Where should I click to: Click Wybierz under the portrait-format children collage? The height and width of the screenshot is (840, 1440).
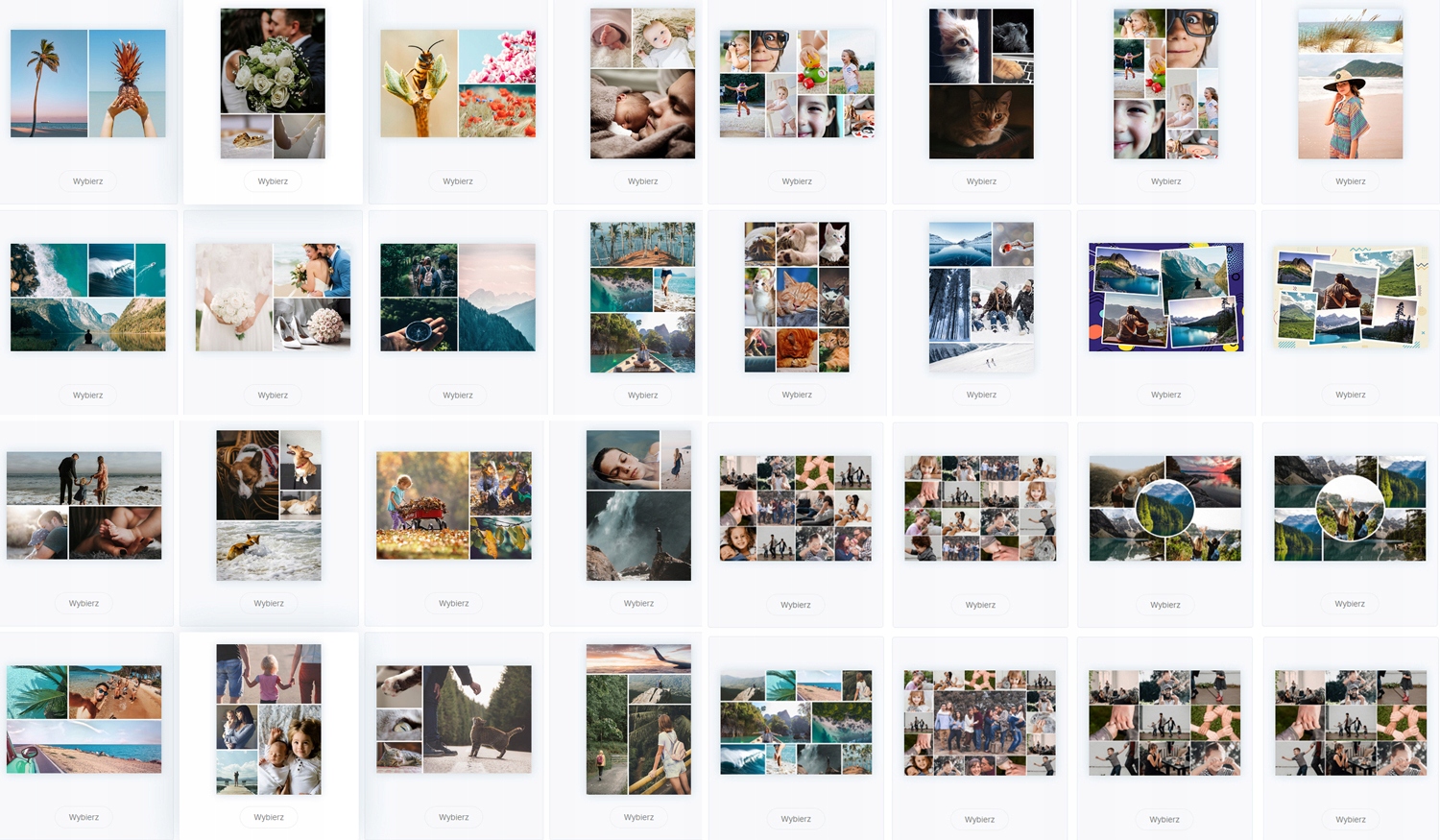pyautogui.click(x=1166, y=181)
